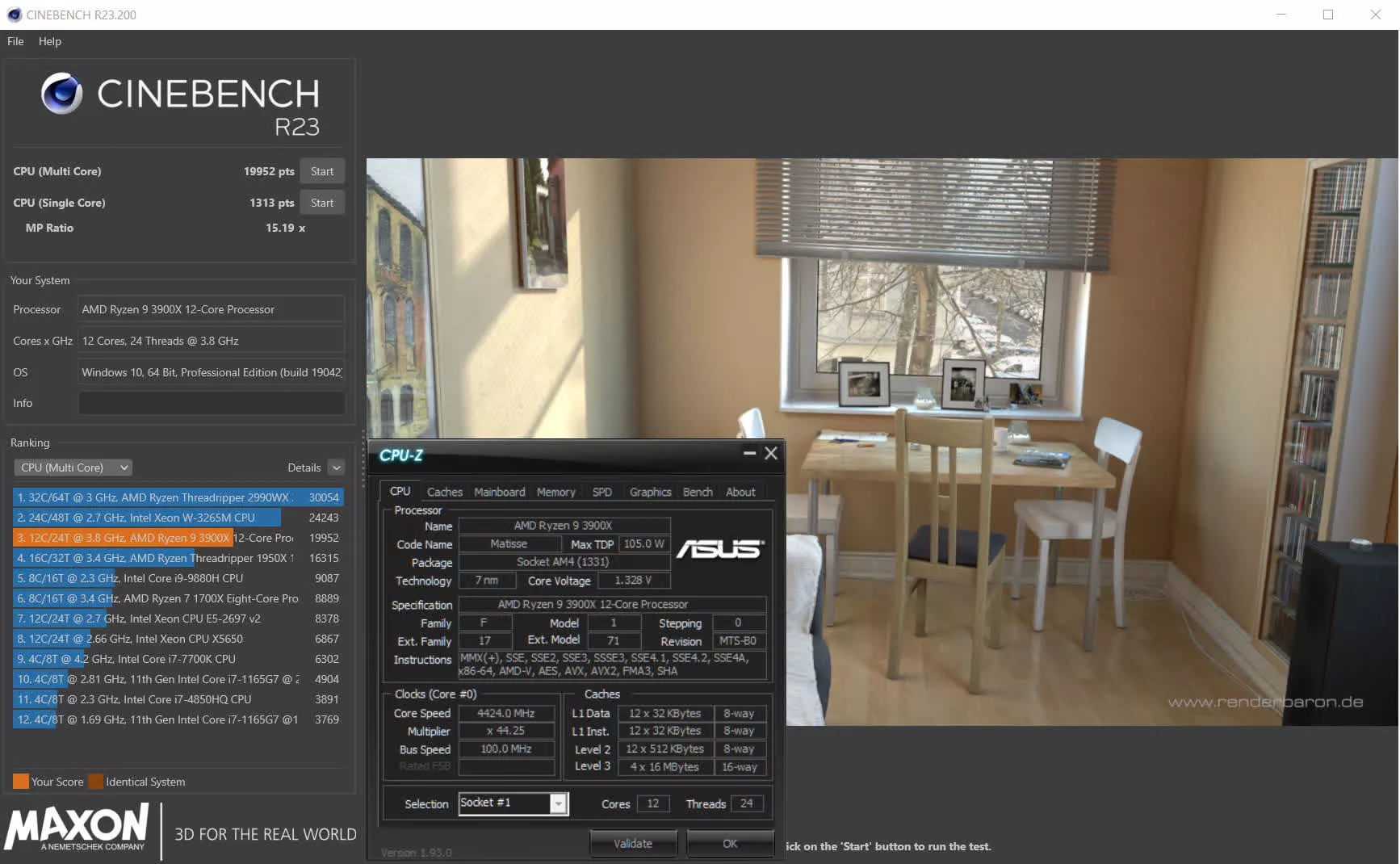Screen dimensions: 1400x864
Task: Close the CPU-Z window
Action: click(771, 454)
